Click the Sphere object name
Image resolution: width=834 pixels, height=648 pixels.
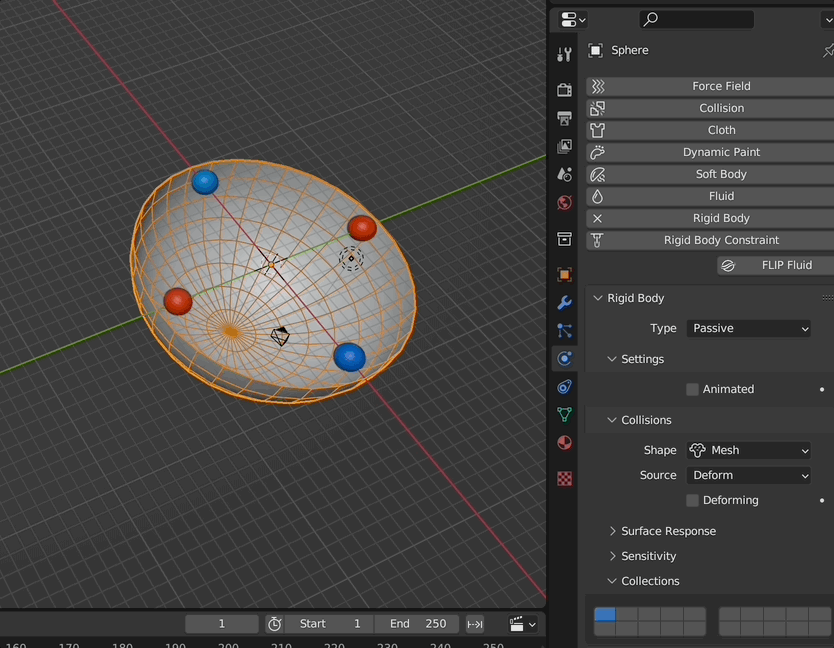point(630,51)
